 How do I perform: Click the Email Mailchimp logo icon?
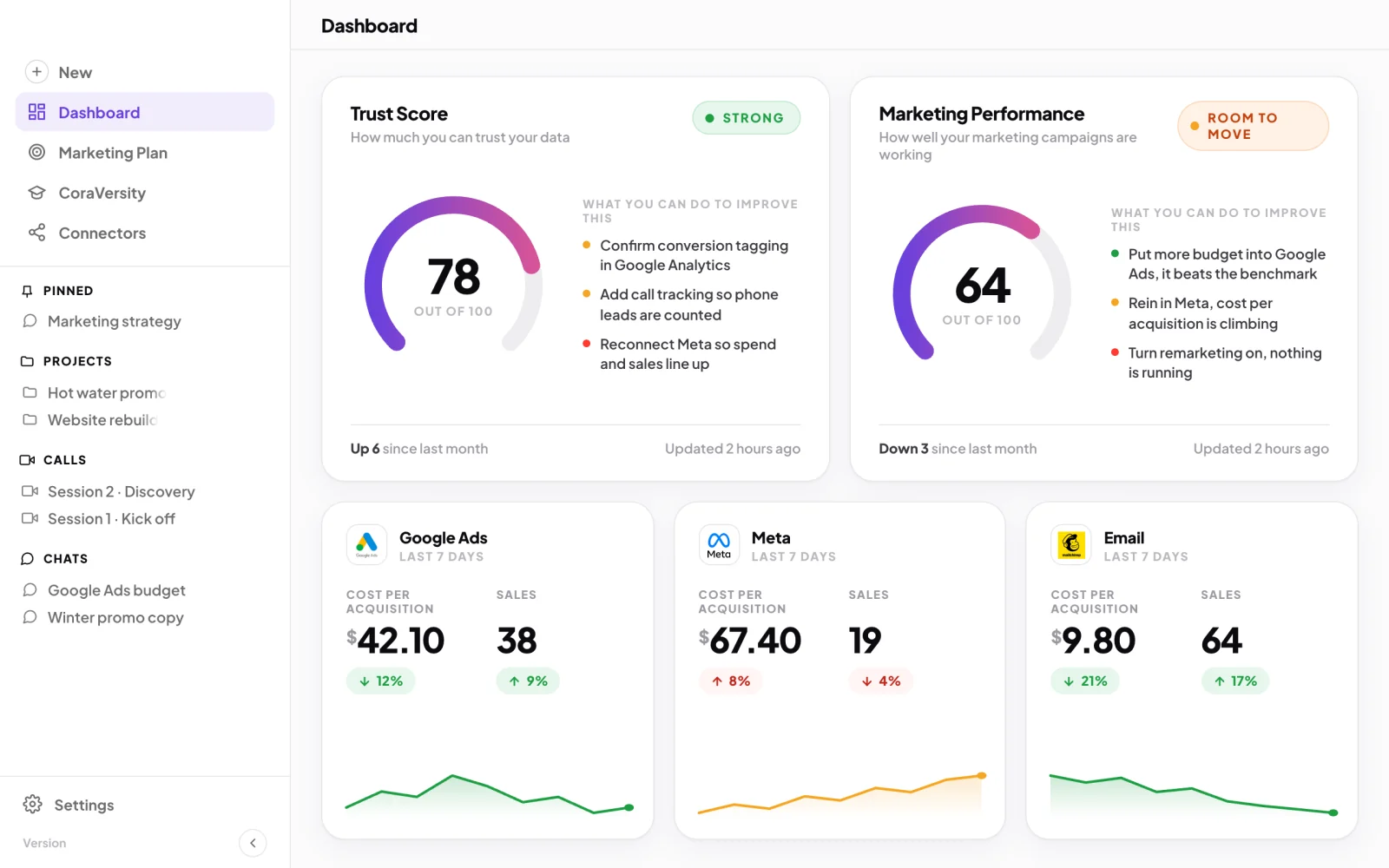(1071, 545)
